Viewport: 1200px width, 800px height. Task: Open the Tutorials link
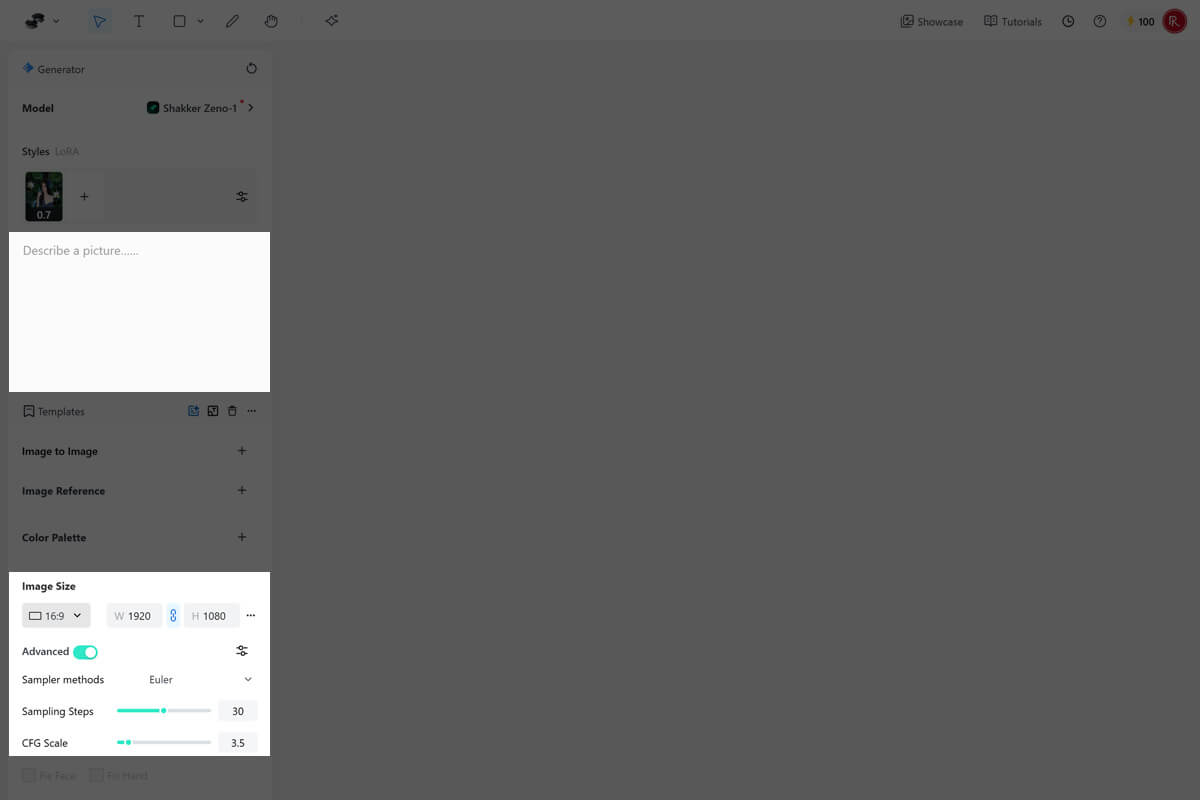coord(1012,21)
